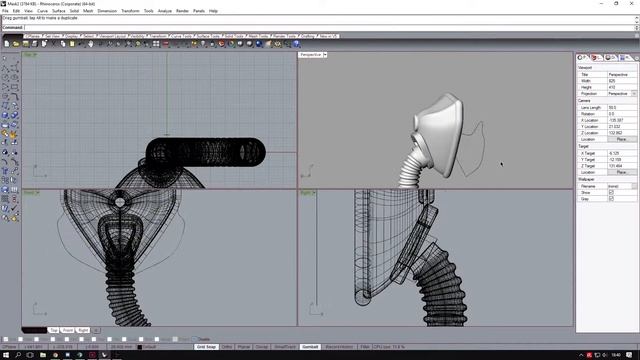The width and height of the screenshot is (640, 360).
Task: Click the Lens Length value field
Action: pos(622,107)
